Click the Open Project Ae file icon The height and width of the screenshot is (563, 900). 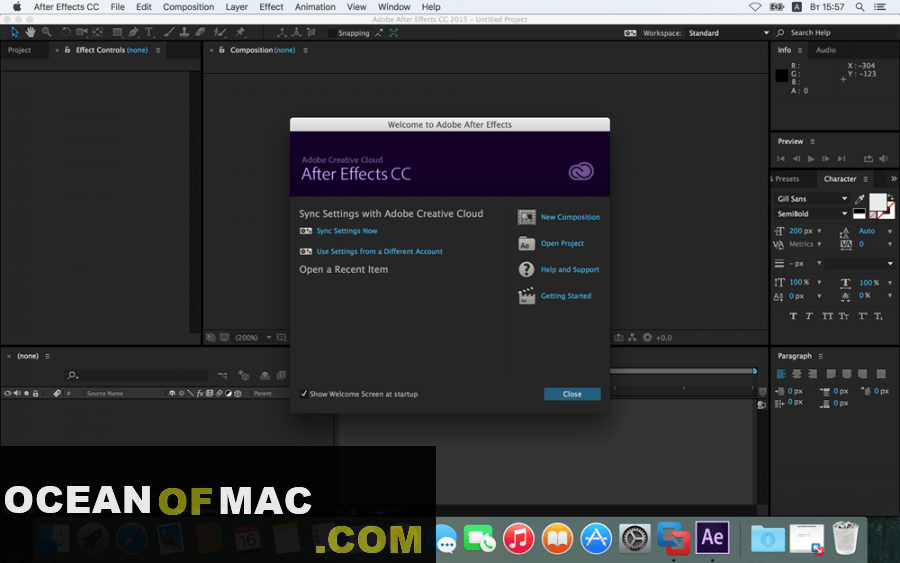pyautogui.click(x=526, y=243)
